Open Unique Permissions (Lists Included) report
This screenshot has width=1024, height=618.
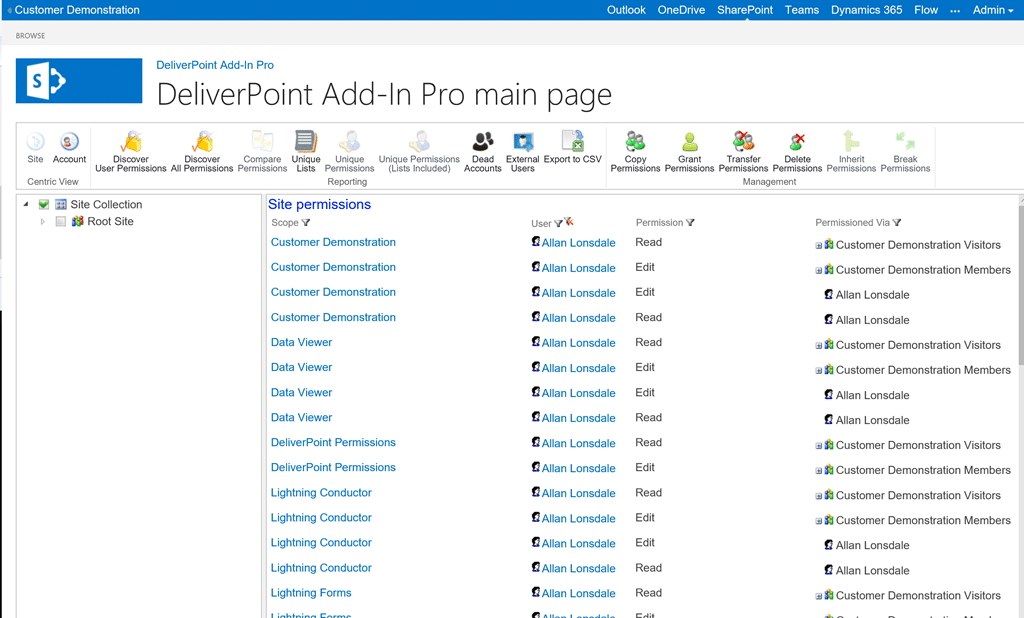pyautogui.click(x=419, y=152)
